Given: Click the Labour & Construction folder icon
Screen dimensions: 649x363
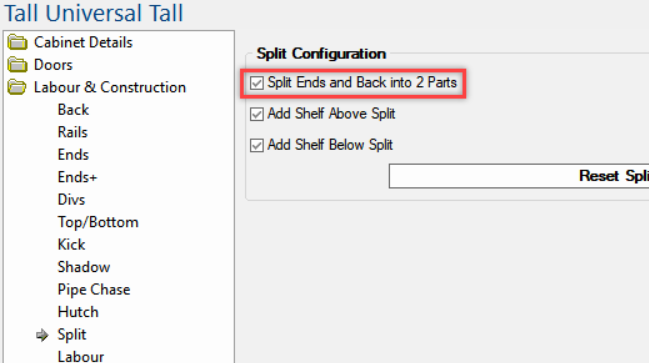Looking at the screenshot, I should pos(17,87).
